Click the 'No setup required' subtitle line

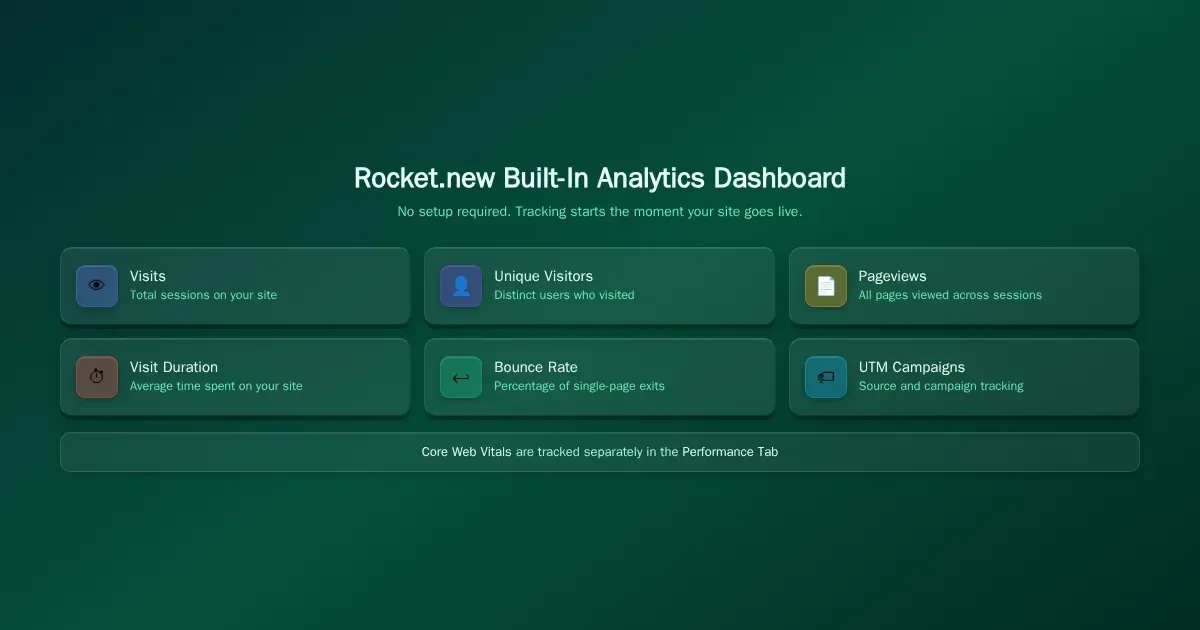(x=600, y=212)
